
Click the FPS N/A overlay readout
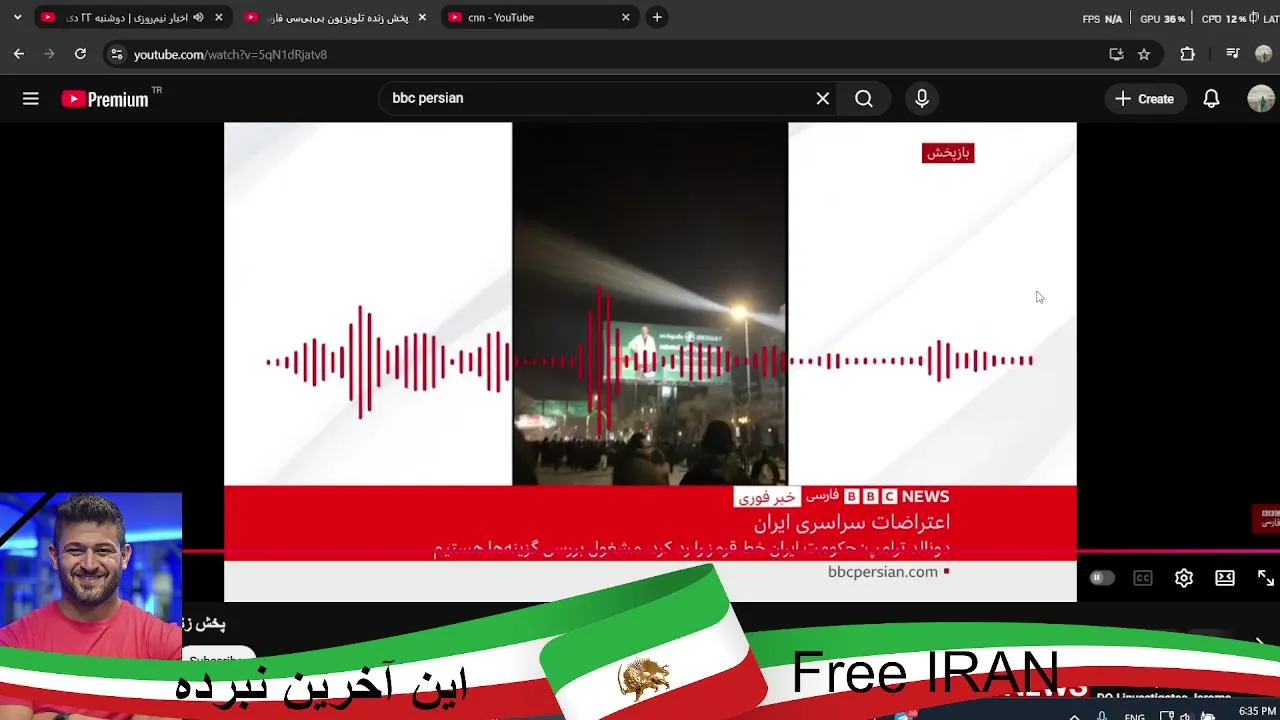1102,19
